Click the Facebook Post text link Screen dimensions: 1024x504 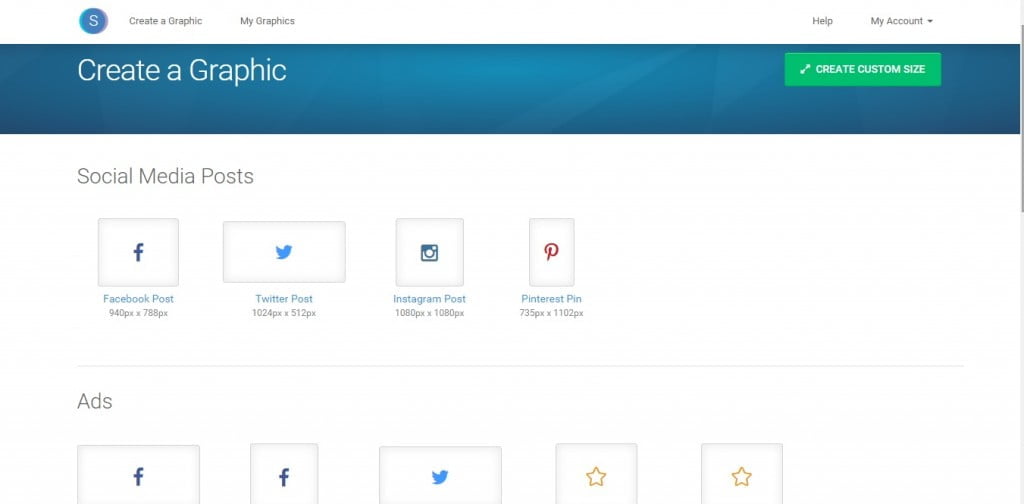[138, 299]
